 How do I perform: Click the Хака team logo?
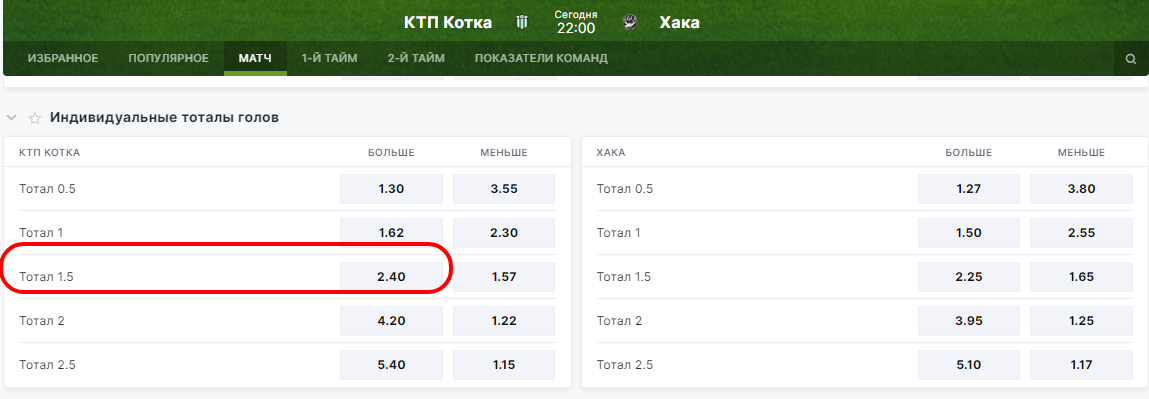tap(629, 23)
